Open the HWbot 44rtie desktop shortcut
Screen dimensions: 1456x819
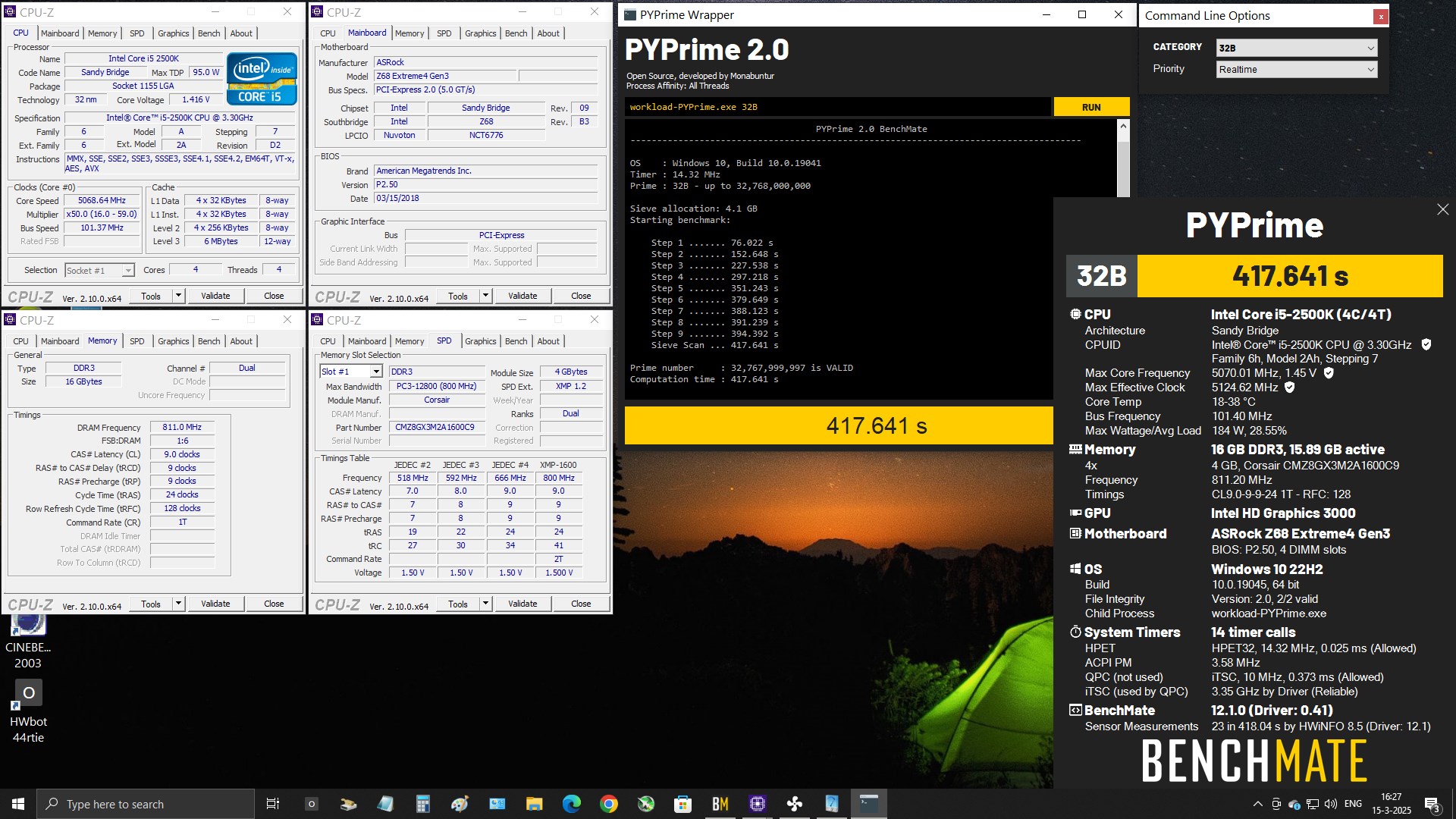28,711
